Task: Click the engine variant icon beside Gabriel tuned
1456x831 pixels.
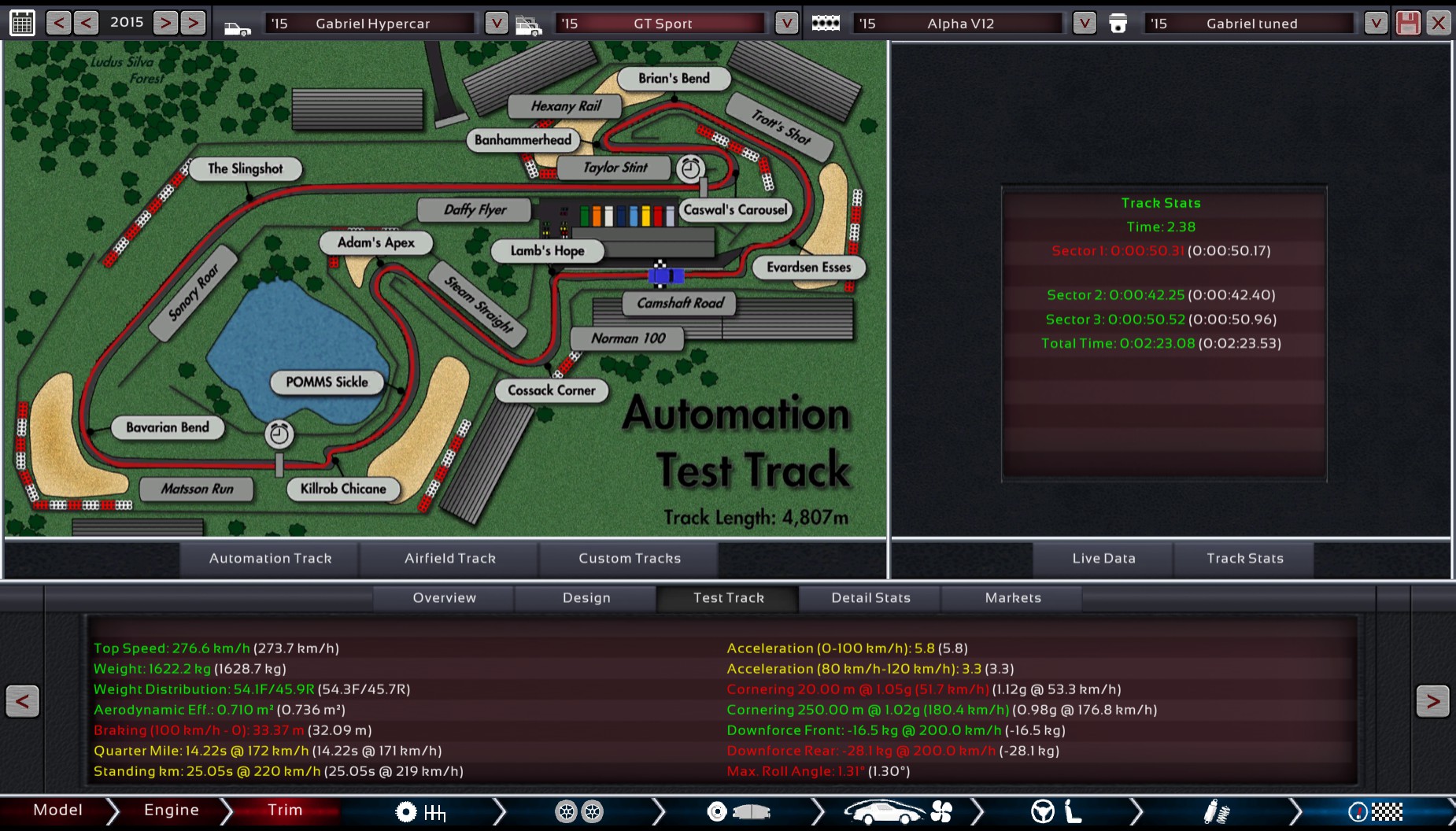Action: click(1118, 24)
